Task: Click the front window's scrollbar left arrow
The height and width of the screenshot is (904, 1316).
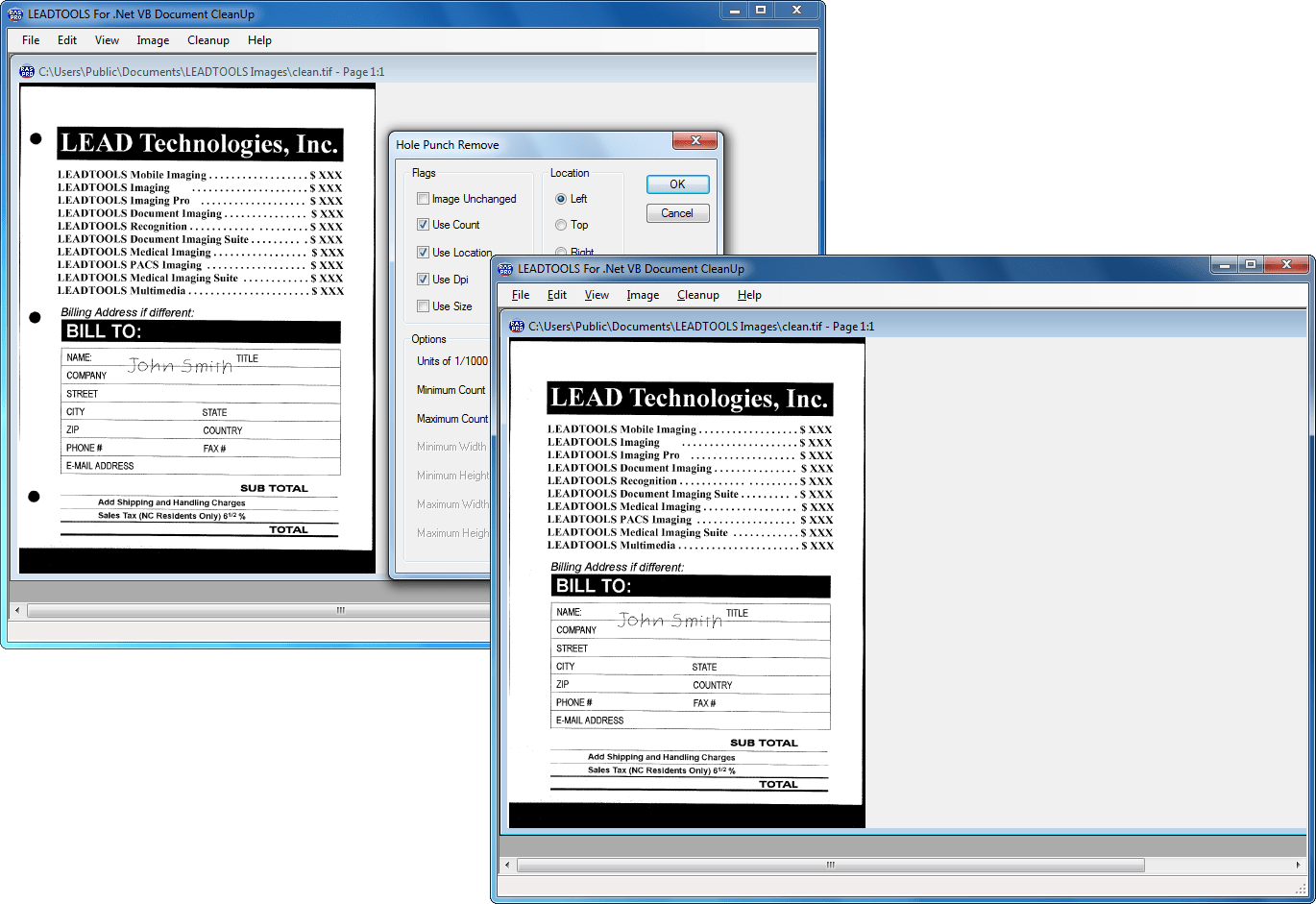Action: pos(507,865)
